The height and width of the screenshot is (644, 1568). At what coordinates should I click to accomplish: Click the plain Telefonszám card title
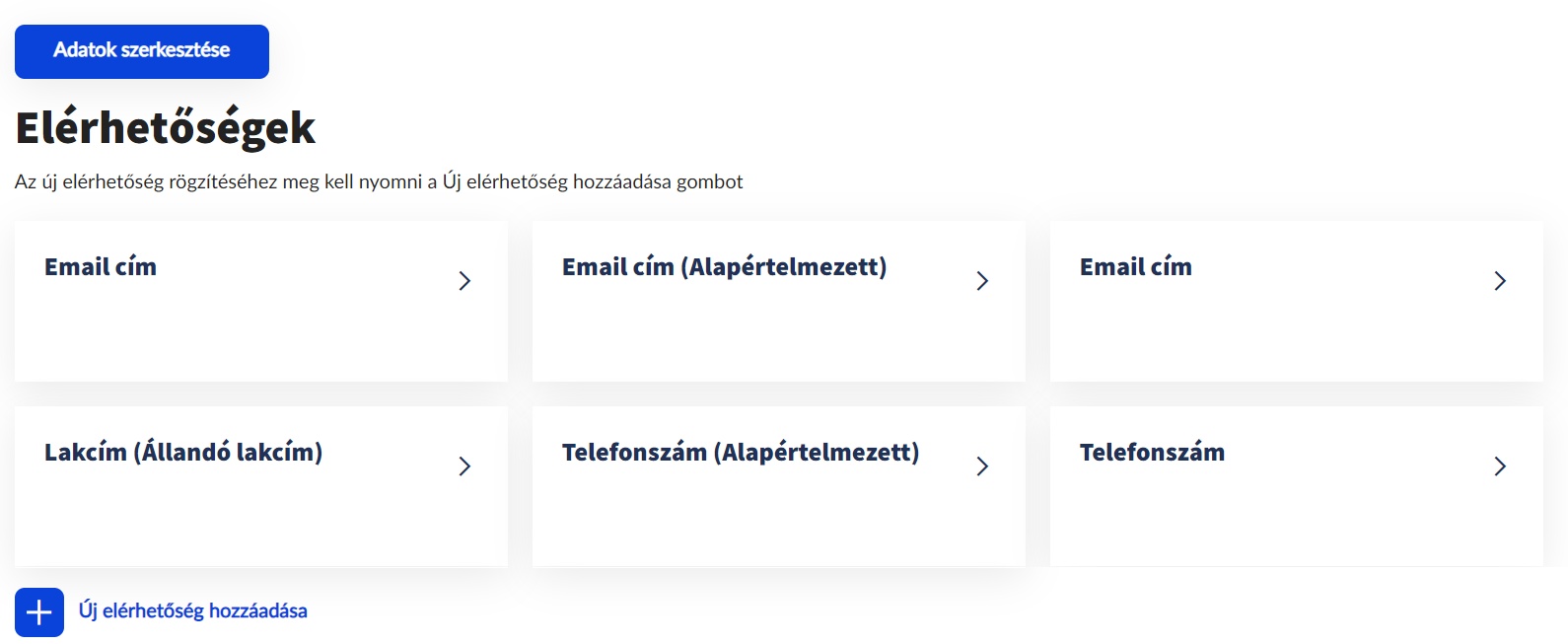tap(1152, 453)
